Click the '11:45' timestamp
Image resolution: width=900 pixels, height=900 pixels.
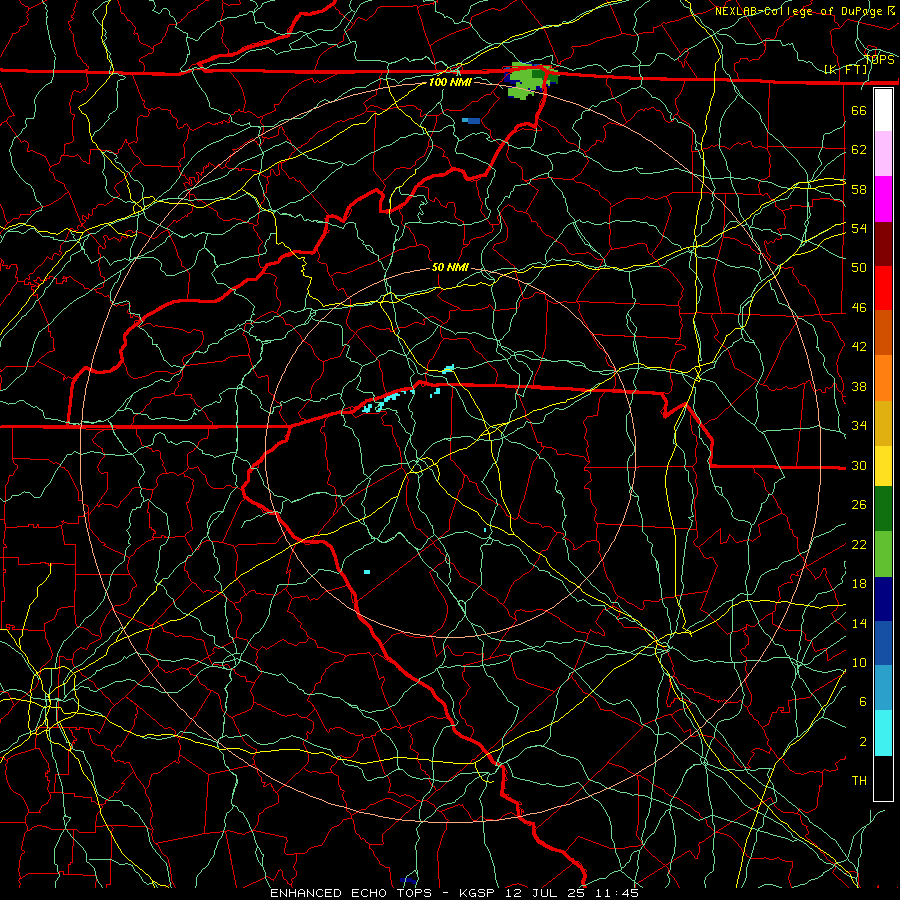tap(617, 893)
